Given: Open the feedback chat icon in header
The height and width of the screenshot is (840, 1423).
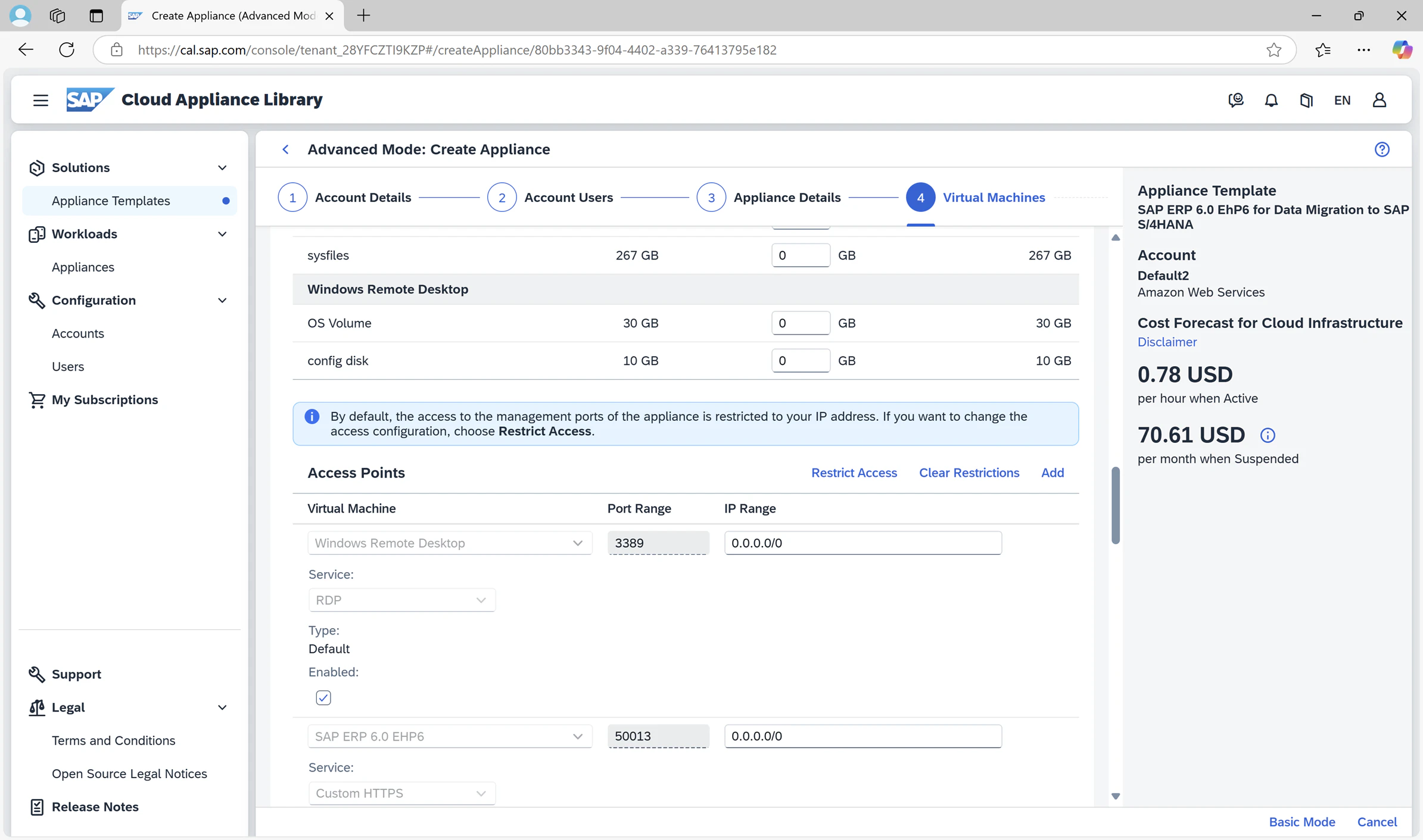Looking at the screenshot, I should tap(1236, 100).
